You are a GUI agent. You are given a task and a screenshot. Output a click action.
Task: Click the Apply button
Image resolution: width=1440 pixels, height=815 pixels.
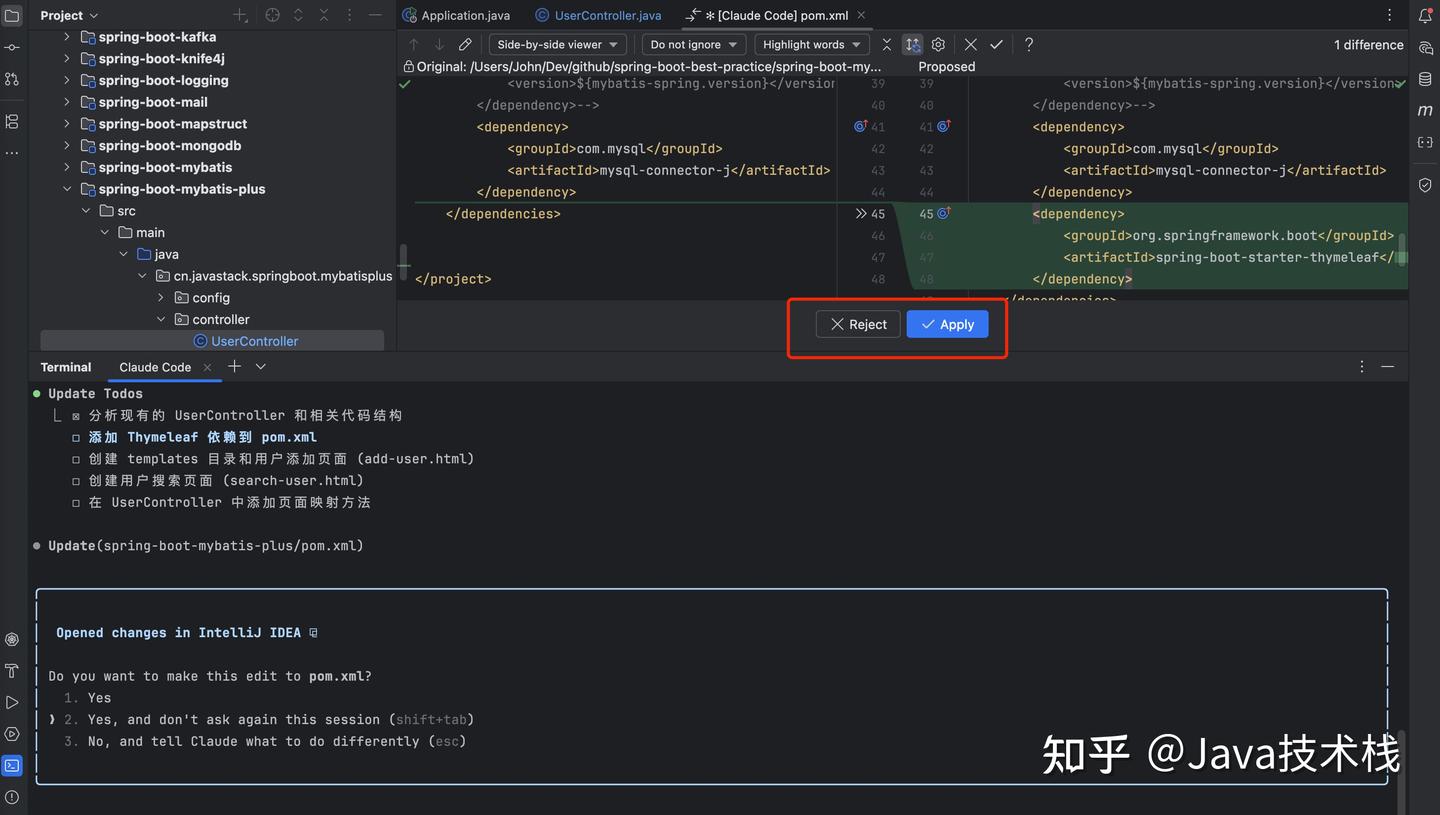click(946, 324)
